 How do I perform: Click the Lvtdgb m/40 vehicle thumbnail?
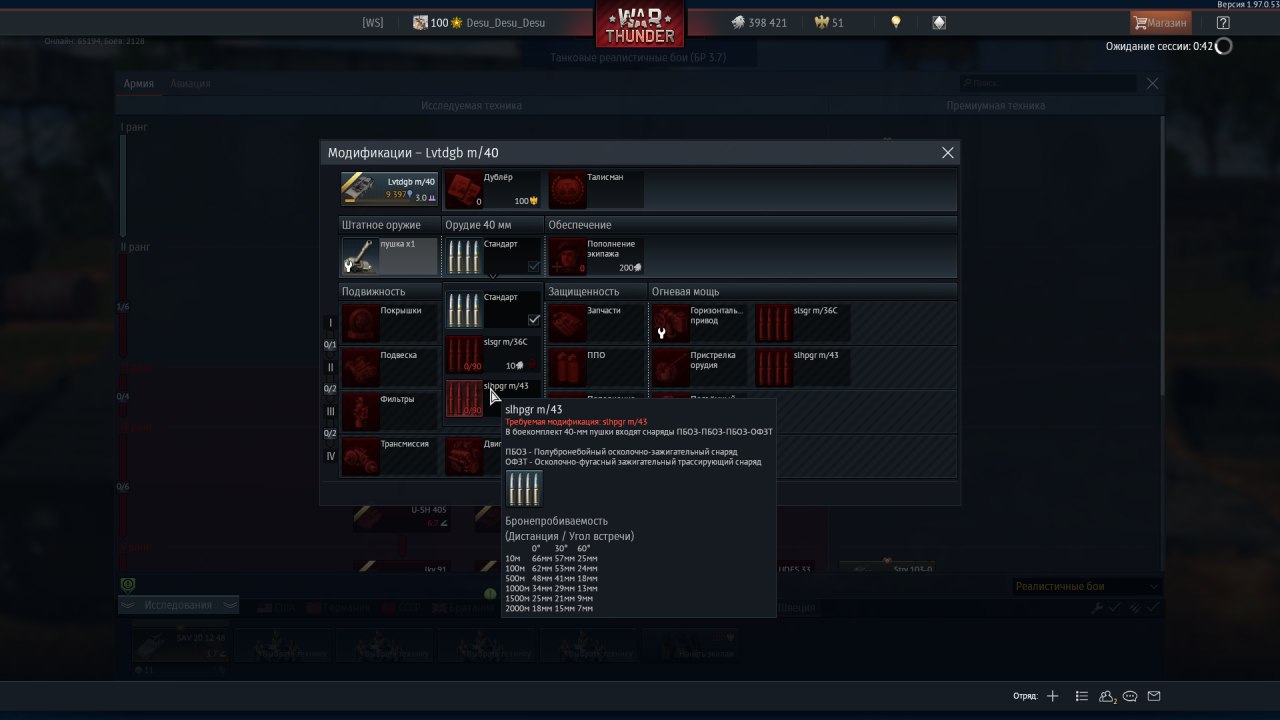point(389,189)
